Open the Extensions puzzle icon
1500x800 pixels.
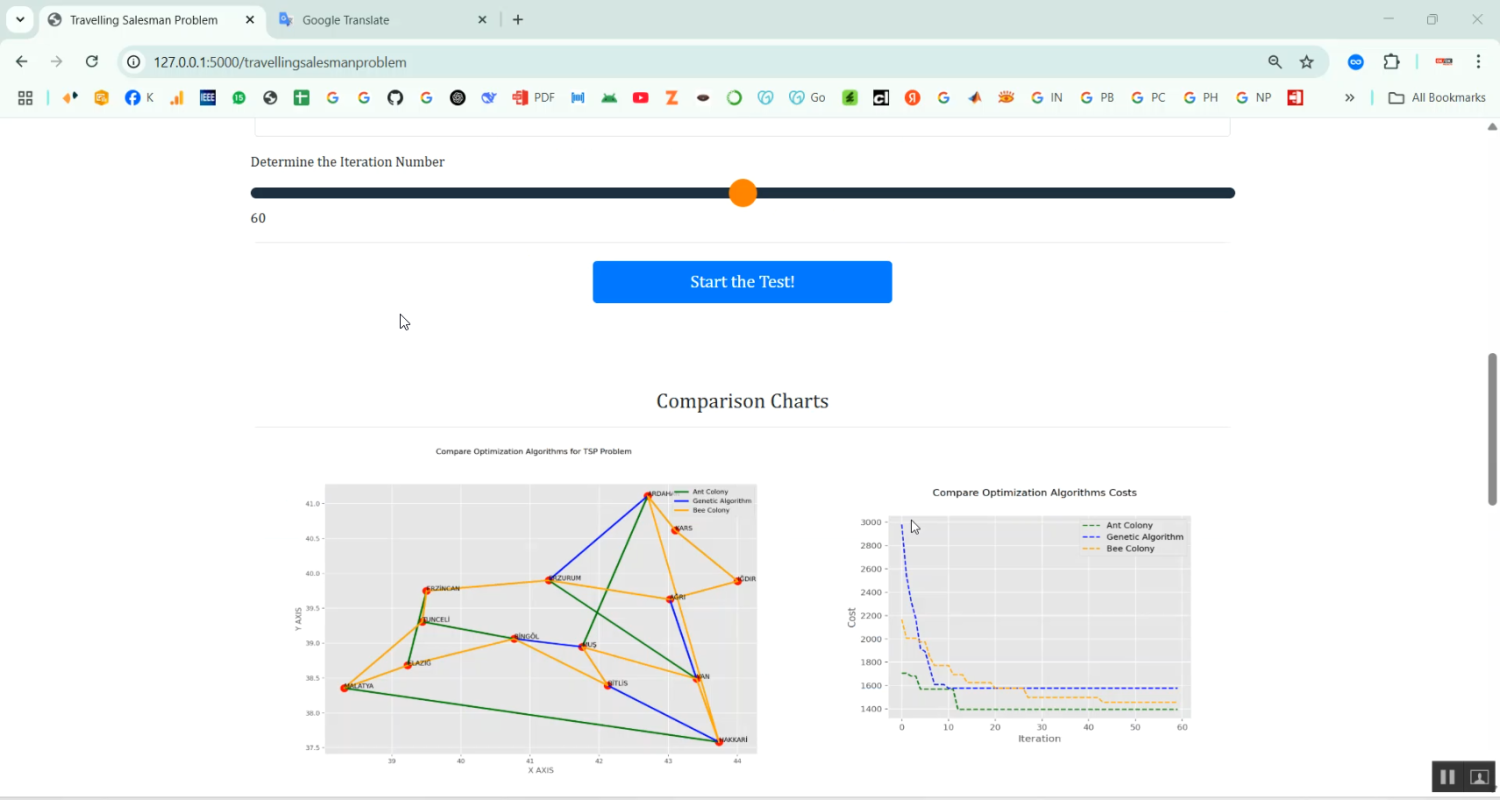(x=1391, y=62)
